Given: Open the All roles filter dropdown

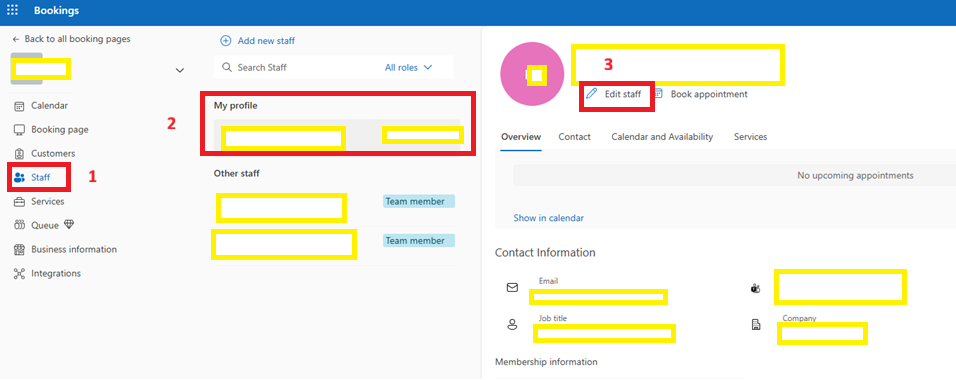Looking at the screenshot, I should pos(408,68).
